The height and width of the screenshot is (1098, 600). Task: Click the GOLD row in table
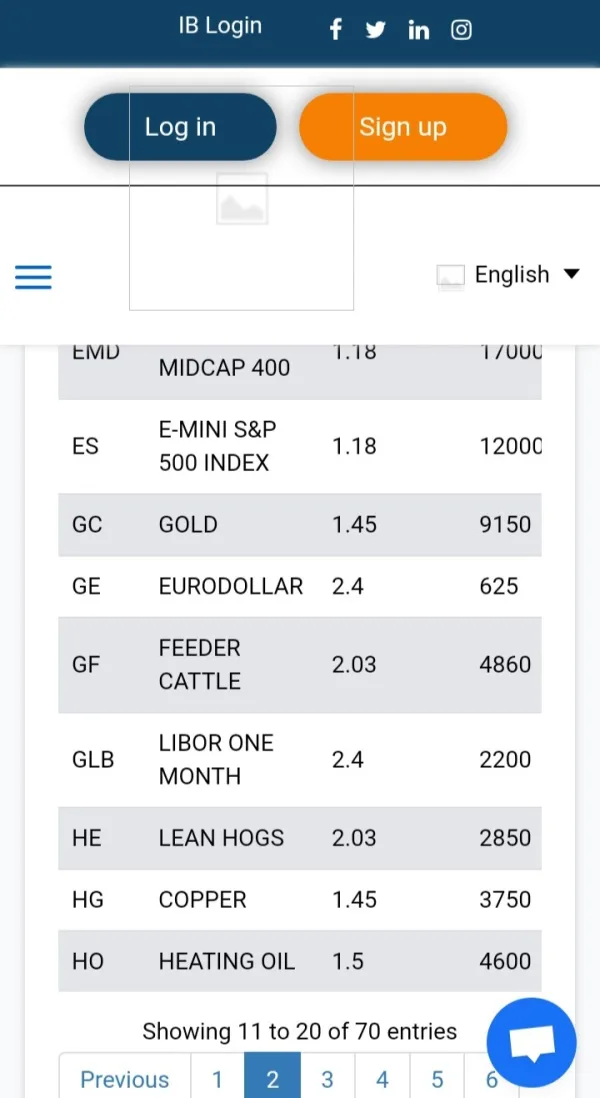pyautogui.click(x=300, y=525)
